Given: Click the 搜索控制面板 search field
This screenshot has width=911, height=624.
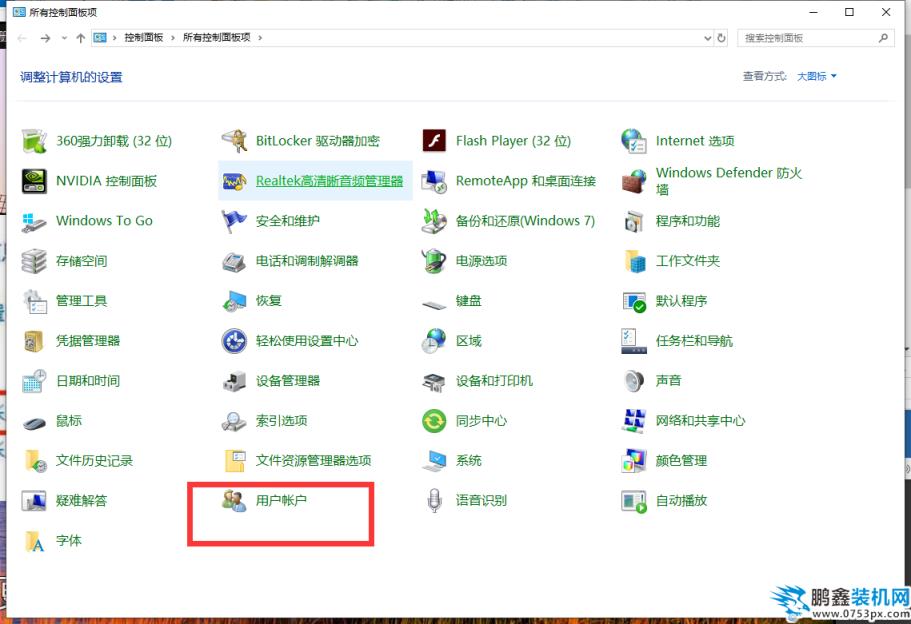Looking at the screenshot, I should pyautogui.click(x=816, y=38).
